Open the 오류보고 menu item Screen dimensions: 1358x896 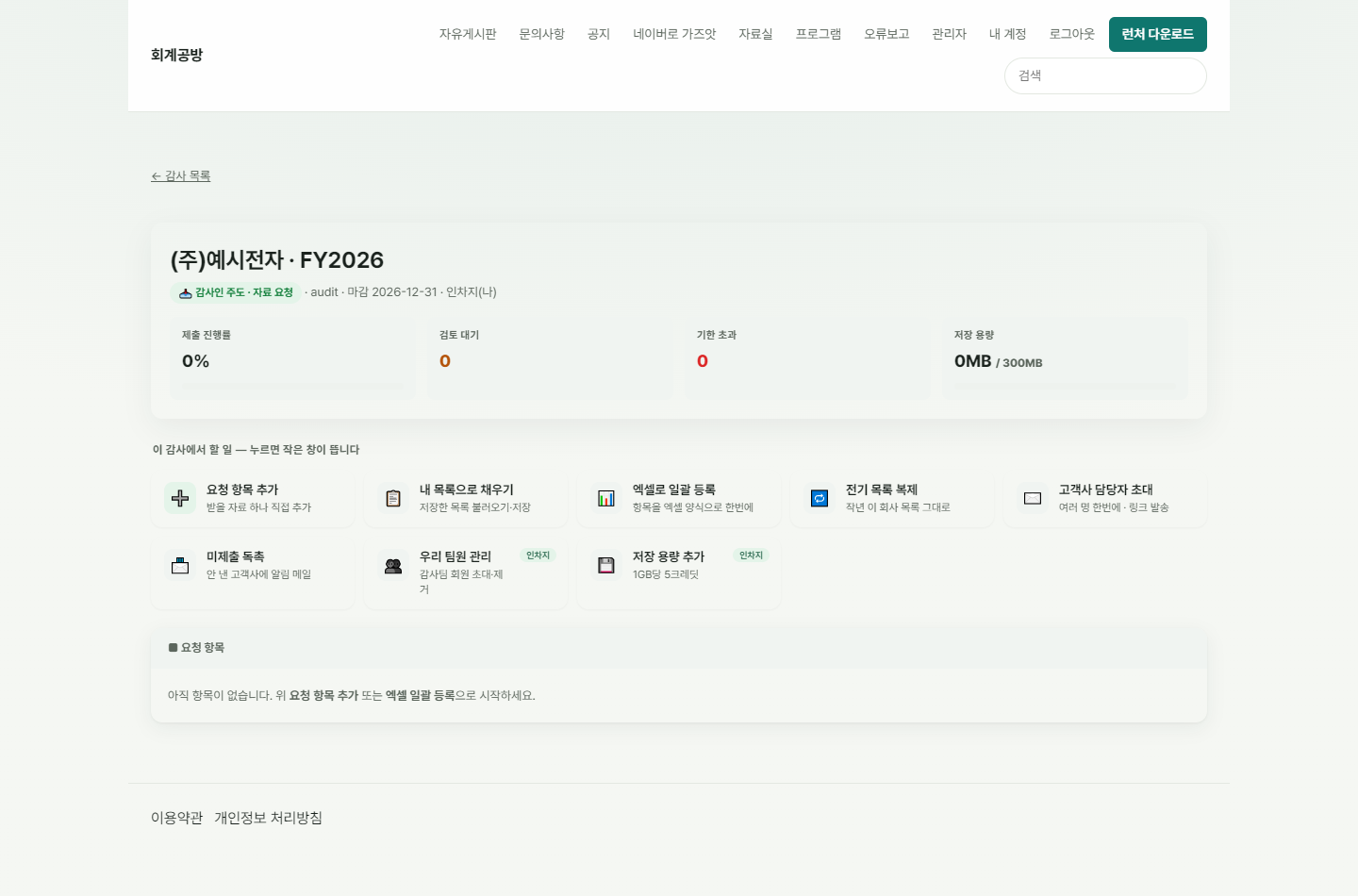pos(886,34)
